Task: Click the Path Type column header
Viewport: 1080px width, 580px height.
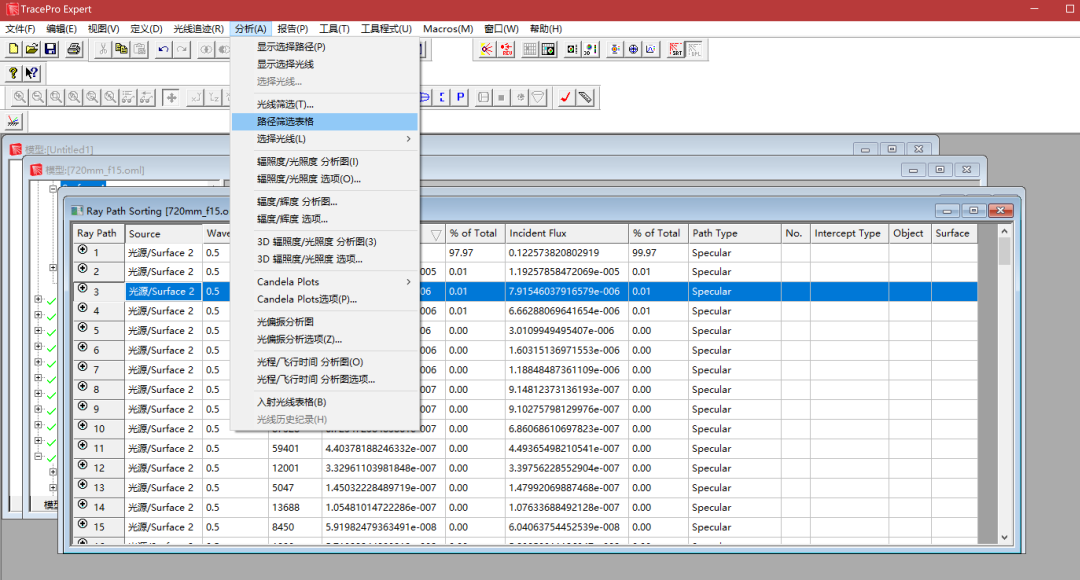Action: (734, 234)
